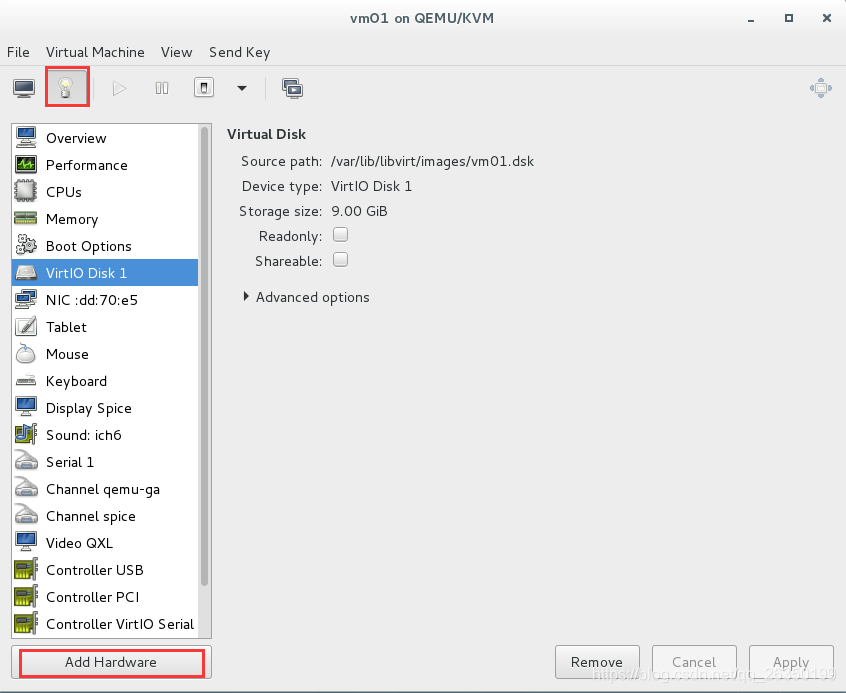Select Channel spice icon
The width and height of the screenshot is (846, 693).
pos(26,515)
